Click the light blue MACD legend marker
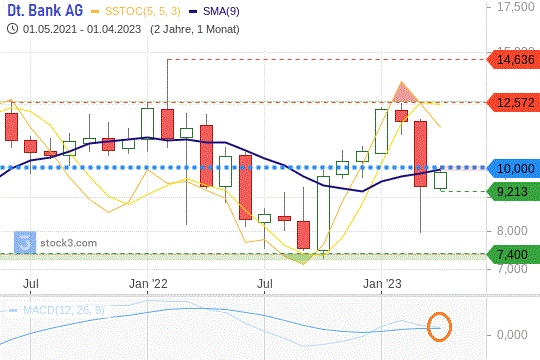Screen dimensions: 540x360 pyautogui.click(x=13, y=310)
